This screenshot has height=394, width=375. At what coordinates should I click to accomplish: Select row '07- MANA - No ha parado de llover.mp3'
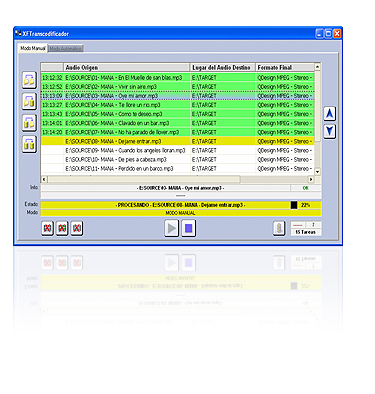[x=177, y=132]
